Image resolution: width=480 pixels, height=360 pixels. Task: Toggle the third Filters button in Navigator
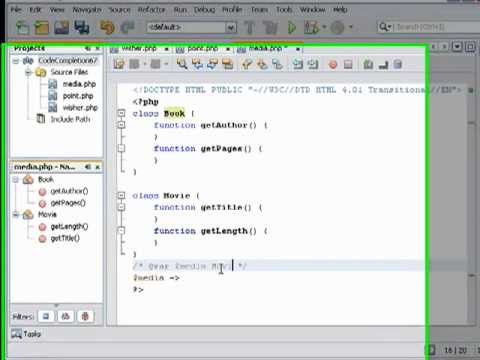tap(85, 316)
